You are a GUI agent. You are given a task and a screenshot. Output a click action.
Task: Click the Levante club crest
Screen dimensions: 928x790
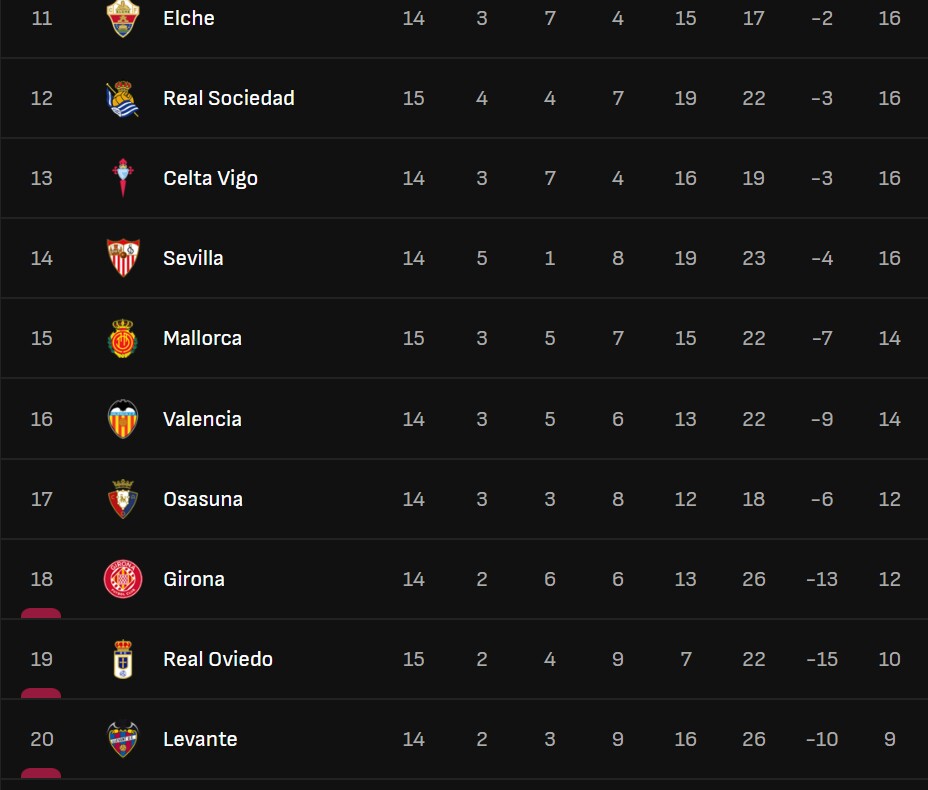(123, 739)
